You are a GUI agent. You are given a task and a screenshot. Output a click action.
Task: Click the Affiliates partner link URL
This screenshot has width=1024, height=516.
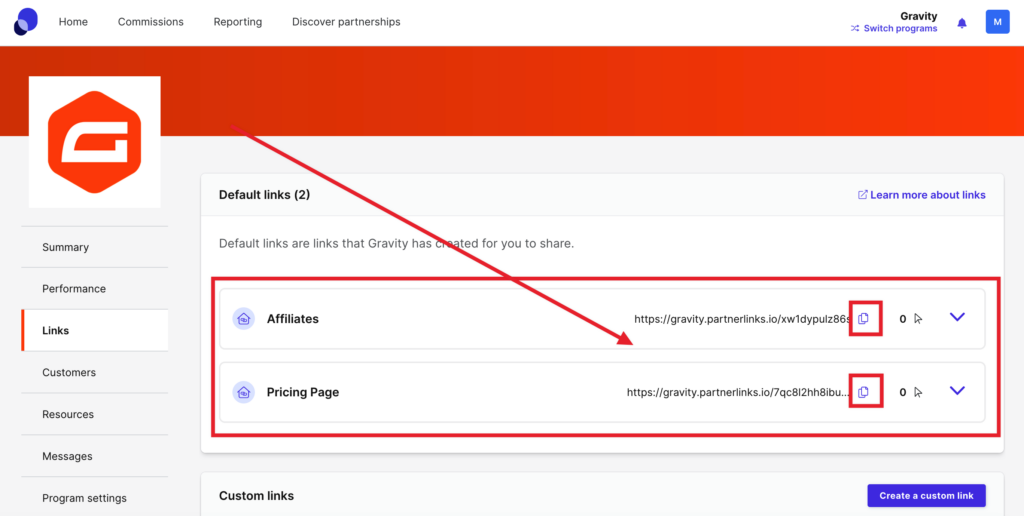coord(741,319)
